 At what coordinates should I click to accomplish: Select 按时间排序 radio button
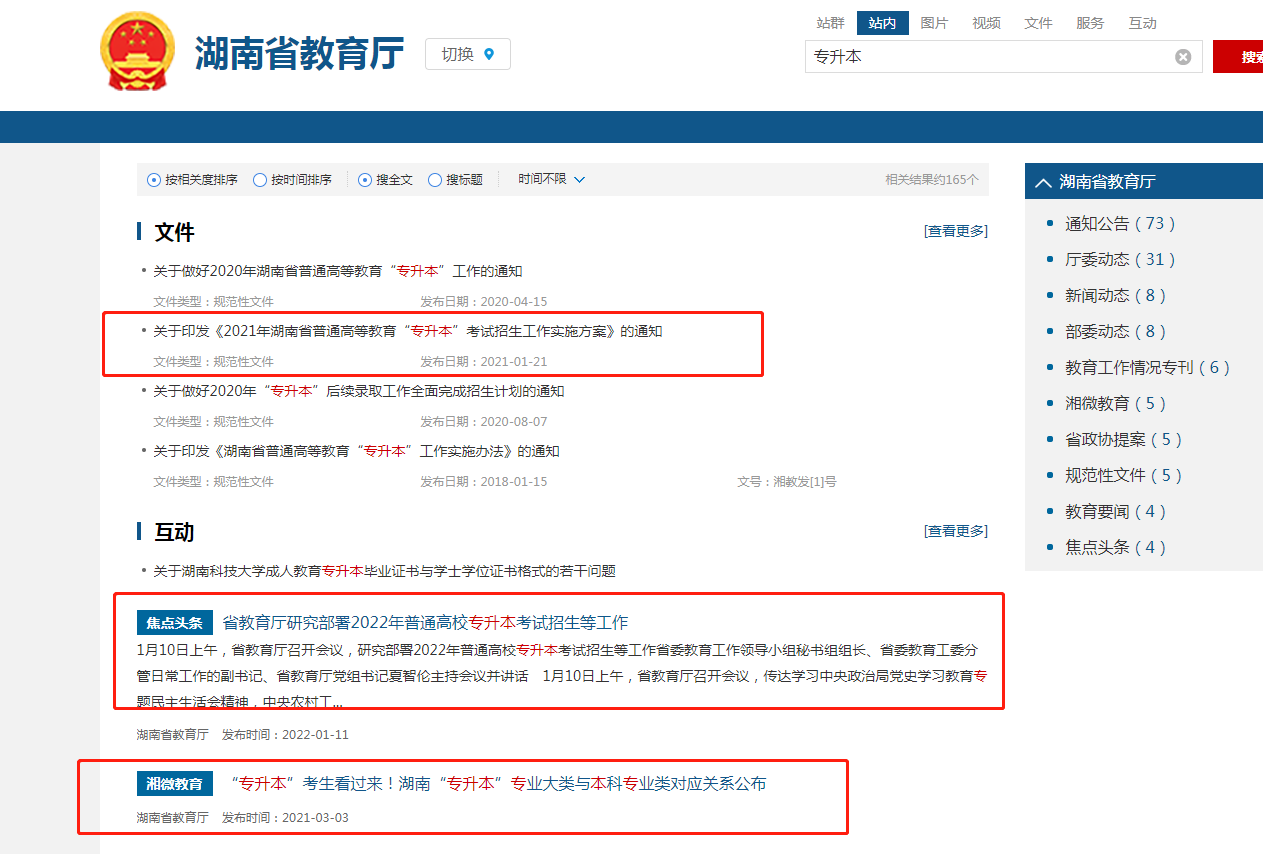[x=260, y=180]
